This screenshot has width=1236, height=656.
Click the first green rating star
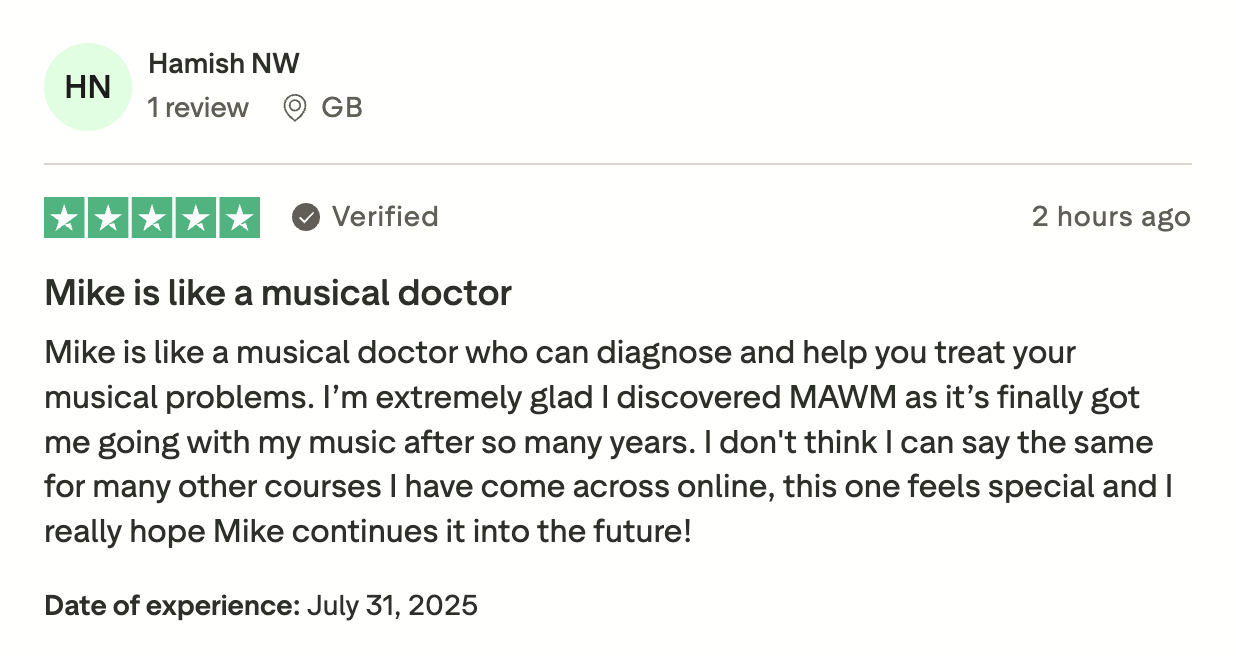65,218
